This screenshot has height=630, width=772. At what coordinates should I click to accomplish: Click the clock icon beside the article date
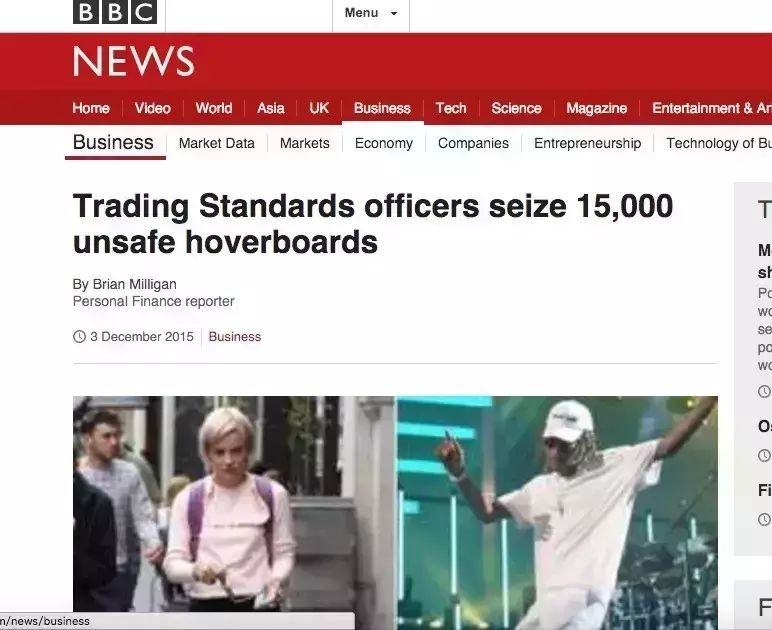(x=79, y=337)
